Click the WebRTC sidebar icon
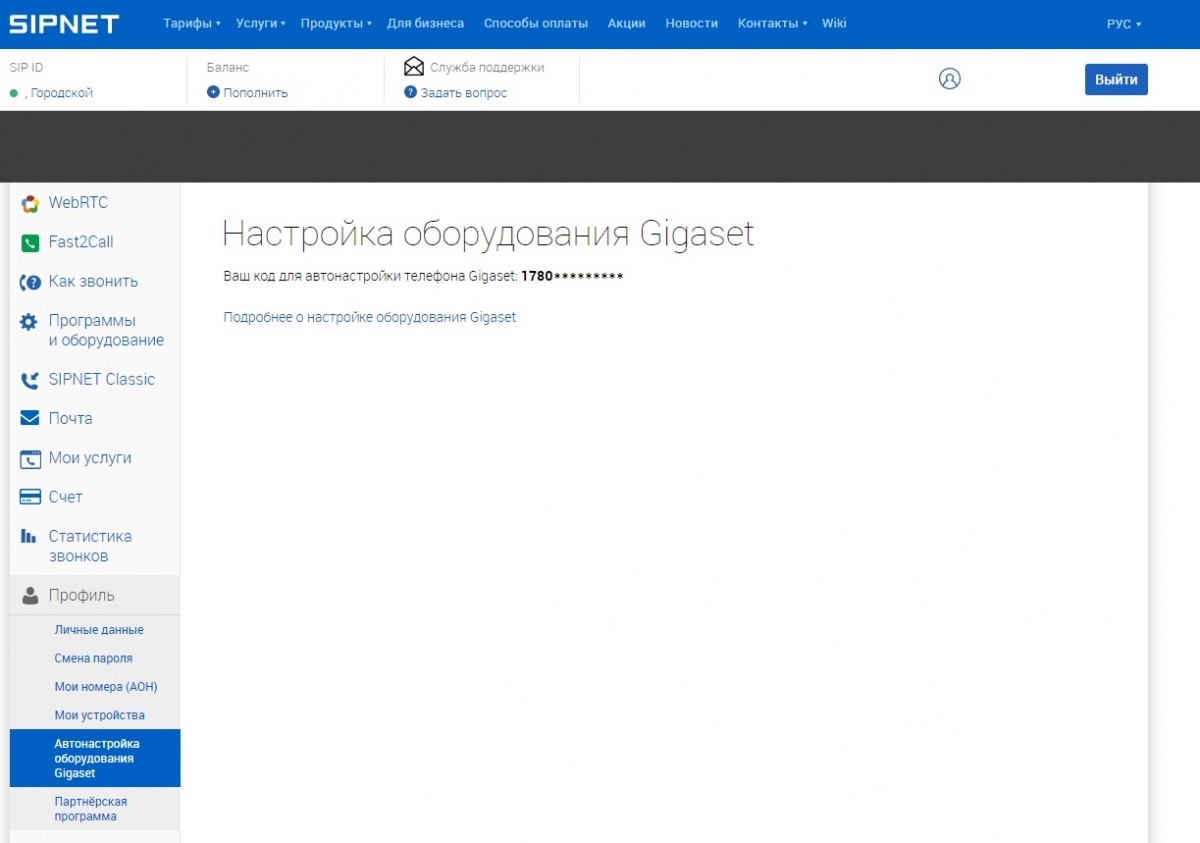The width and height of the screenshot is (1200, 843). tap(30, 203)
